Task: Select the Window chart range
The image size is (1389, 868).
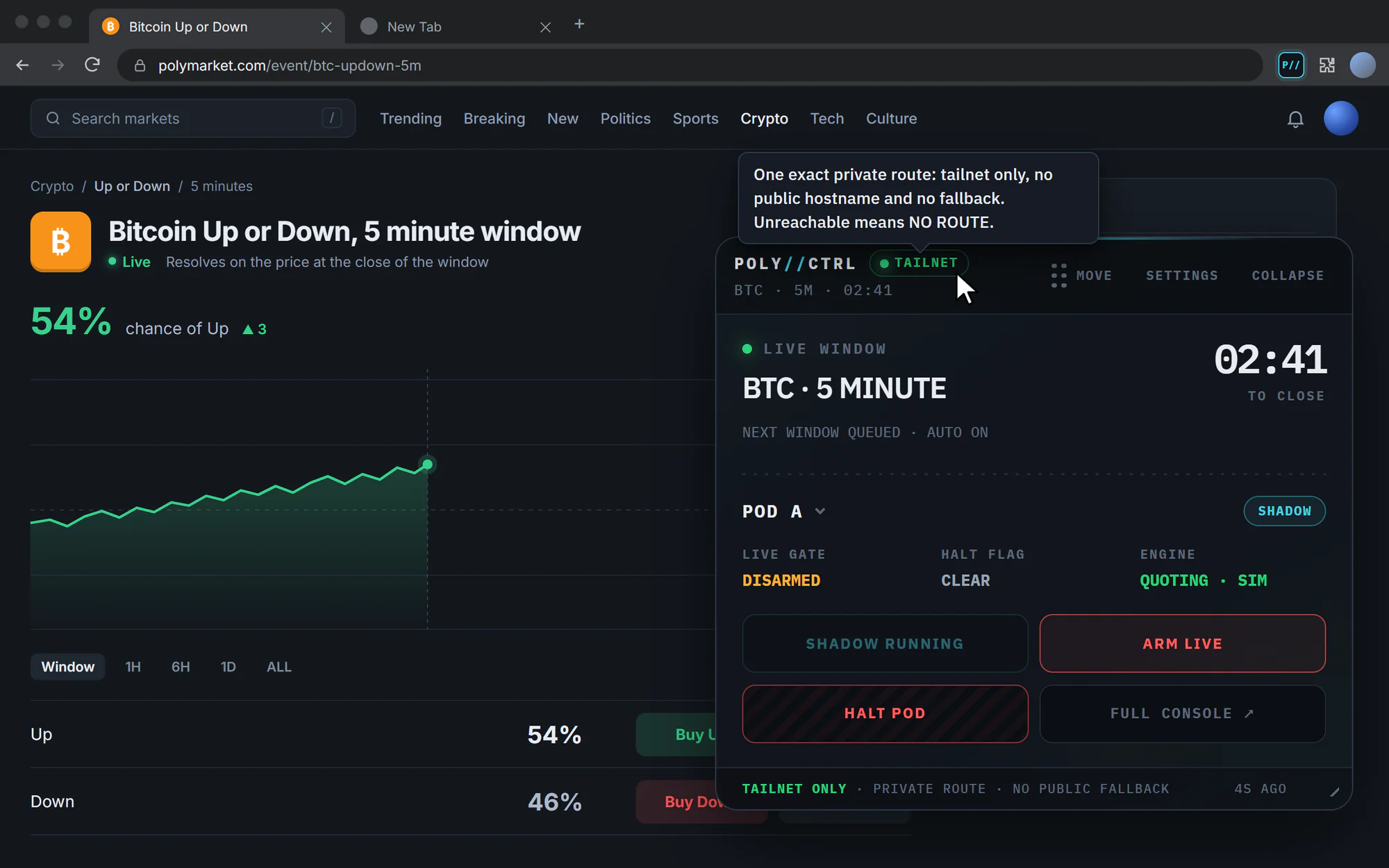Action: tap(68, 667)
